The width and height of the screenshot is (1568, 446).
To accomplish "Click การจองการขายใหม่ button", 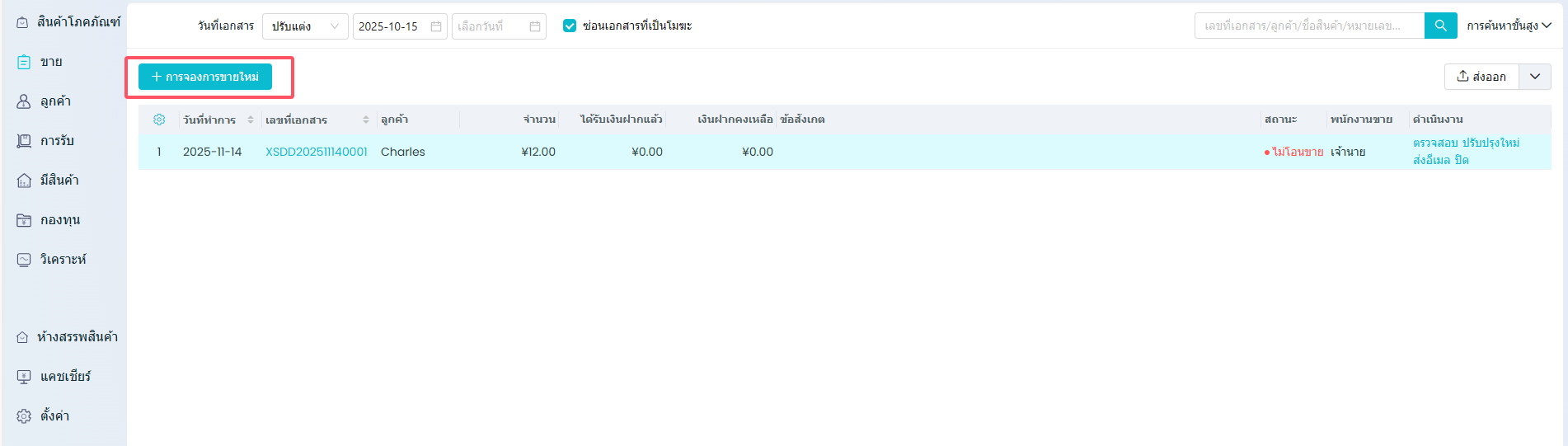I will pos(205,77).
